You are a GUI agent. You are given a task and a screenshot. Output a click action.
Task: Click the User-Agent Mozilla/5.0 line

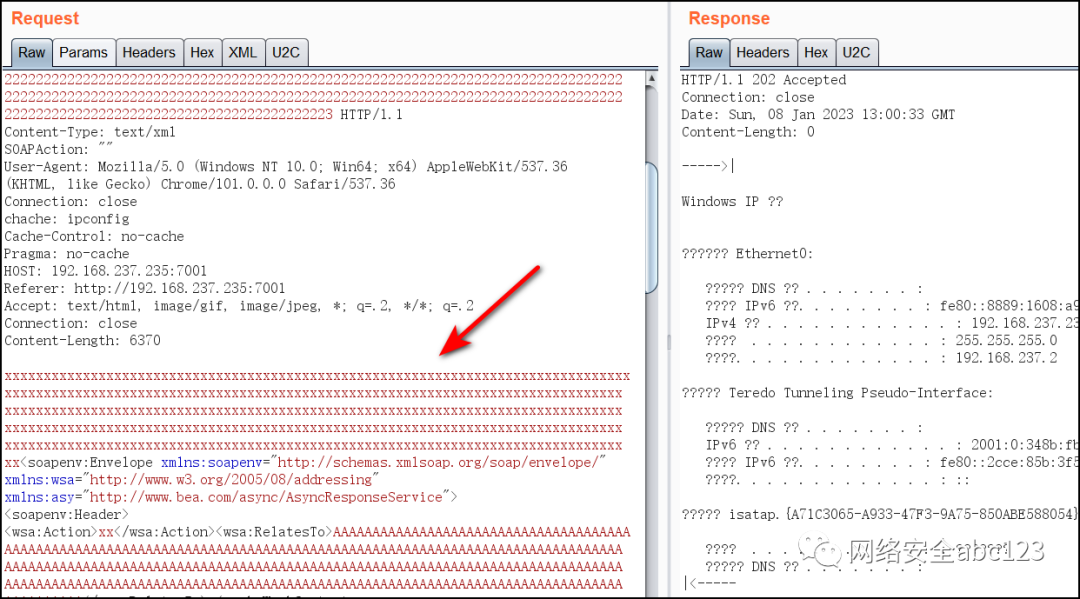point(286,167)
